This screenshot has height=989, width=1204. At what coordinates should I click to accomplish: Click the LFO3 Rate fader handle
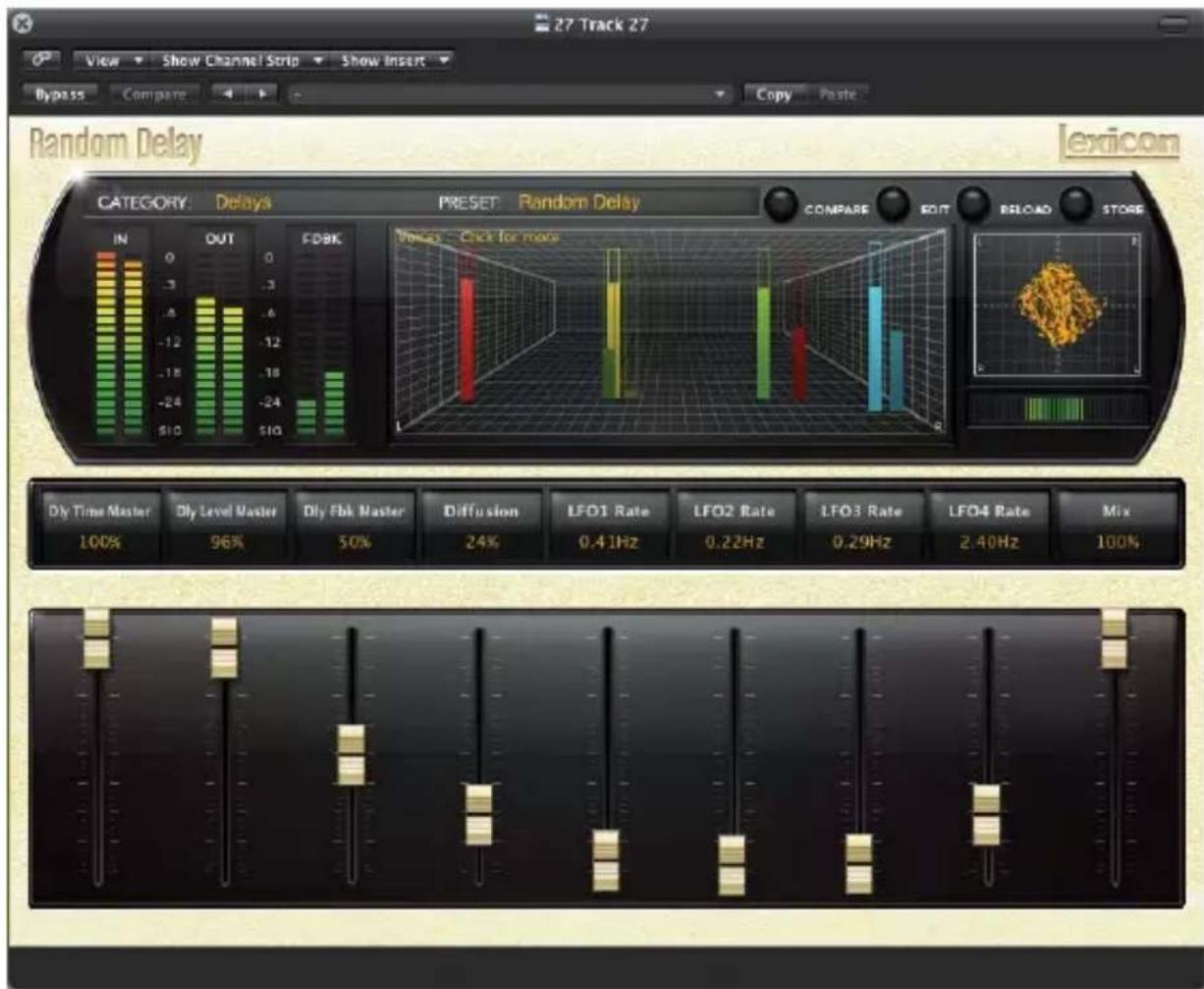(860, 863)
